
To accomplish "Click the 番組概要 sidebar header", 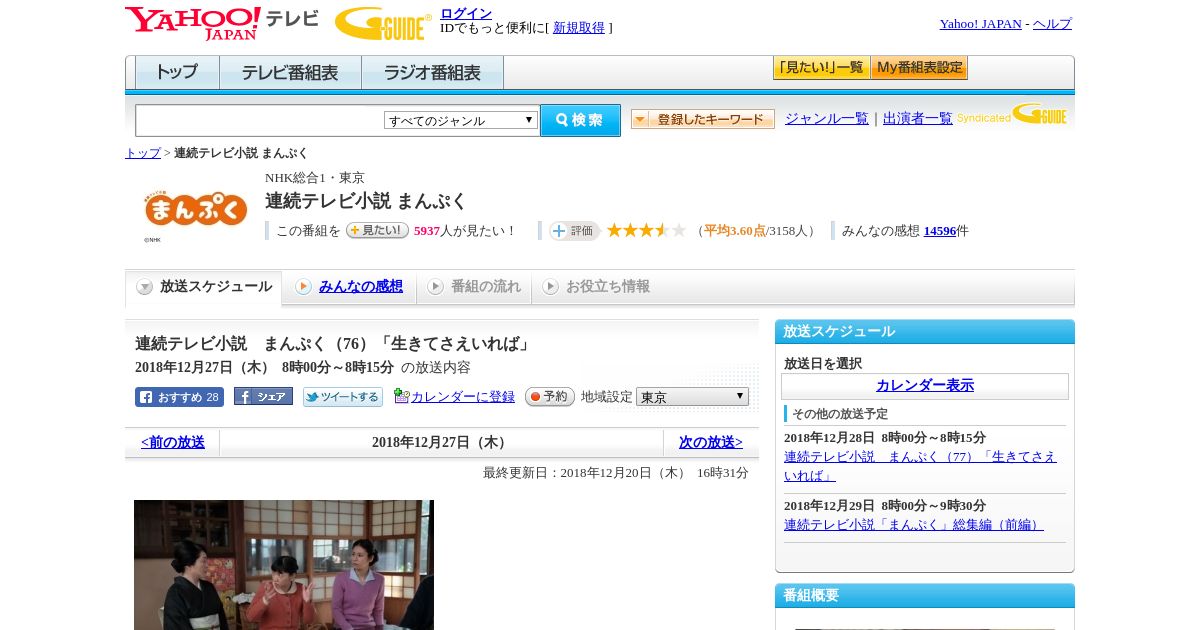I will point(925,596).
